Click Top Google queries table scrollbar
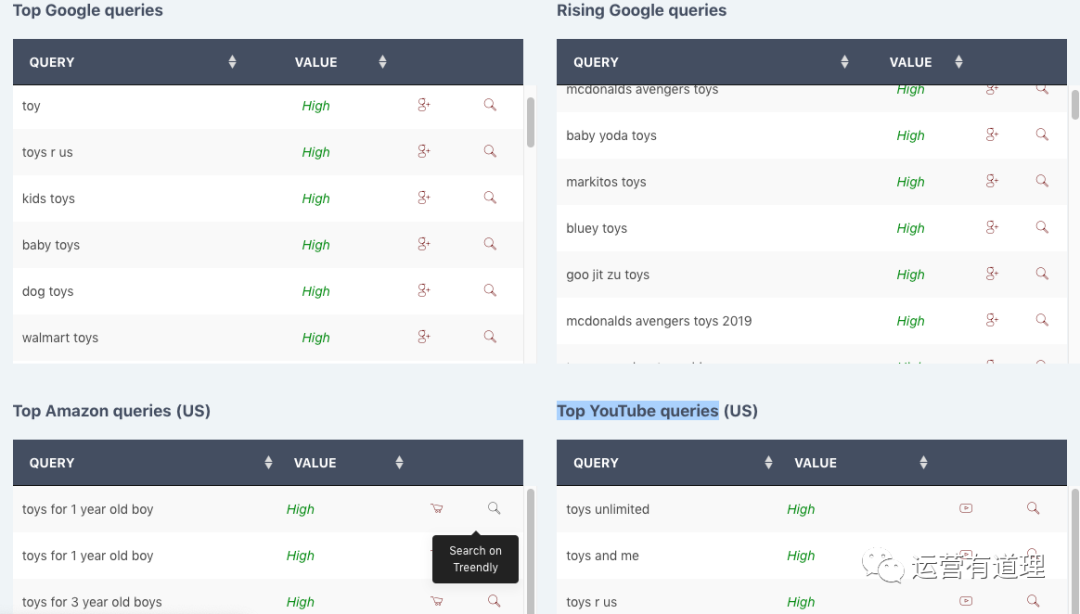This screenshot has height=614, width=1080. 530,122
